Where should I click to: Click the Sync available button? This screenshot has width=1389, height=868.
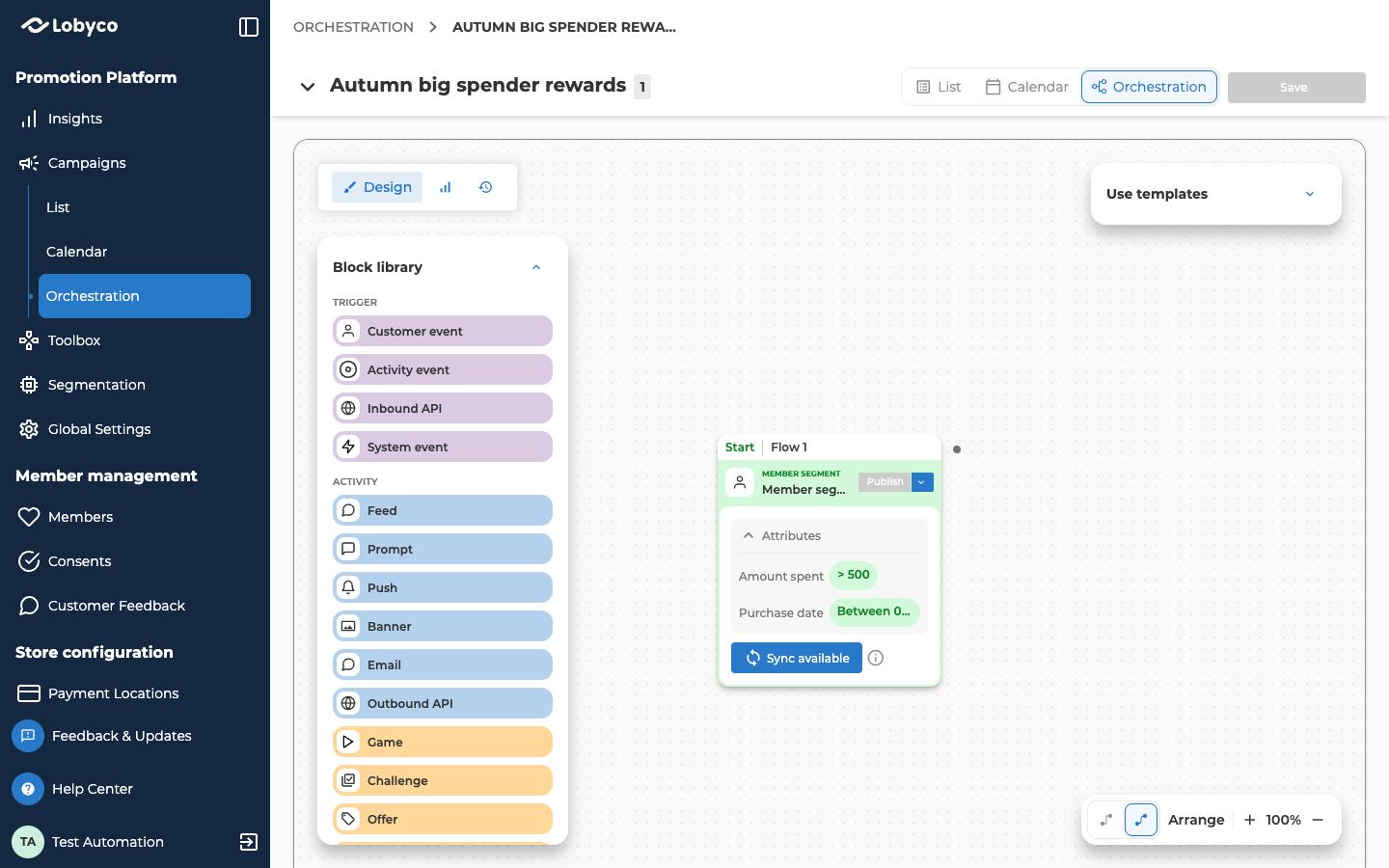[x=797, y=658]
